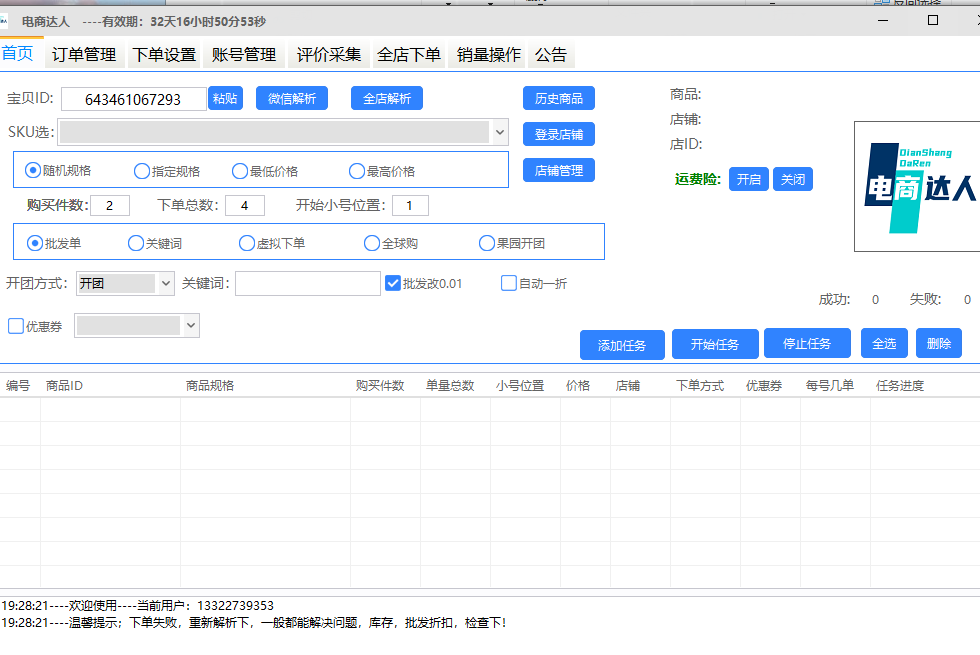
Task: Click 登录店铺 to log in shop
Action: click(x=558, y=134)
